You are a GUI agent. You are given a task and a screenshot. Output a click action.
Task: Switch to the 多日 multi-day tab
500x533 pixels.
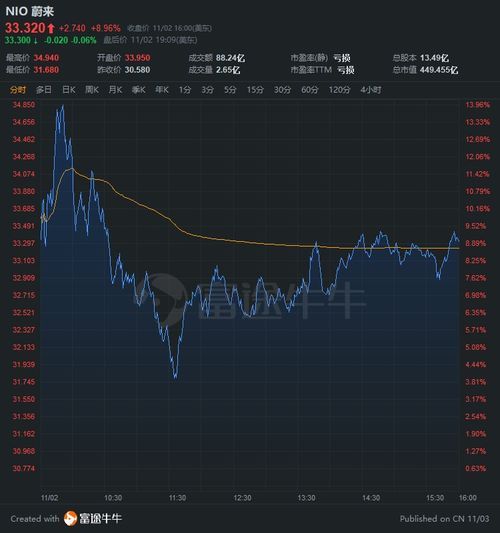pos(44,90)
